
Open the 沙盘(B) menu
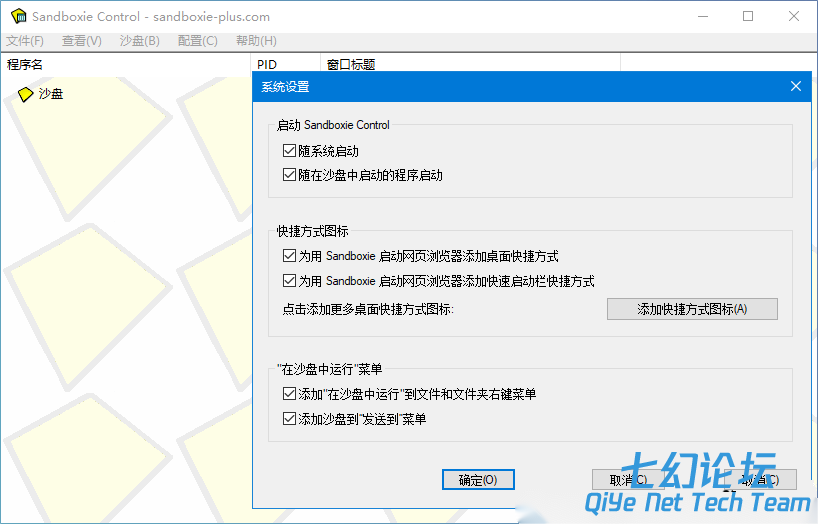139,41
